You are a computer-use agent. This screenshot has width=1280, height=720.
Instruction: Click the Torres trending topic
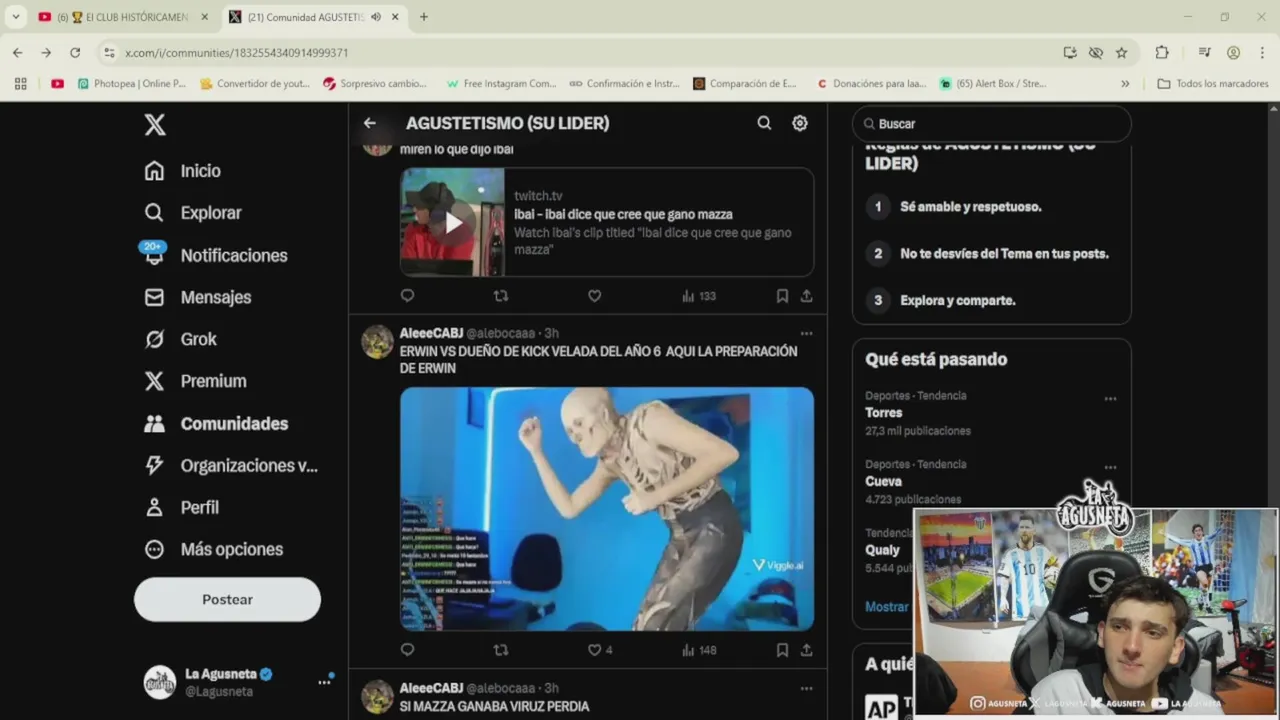884,412
